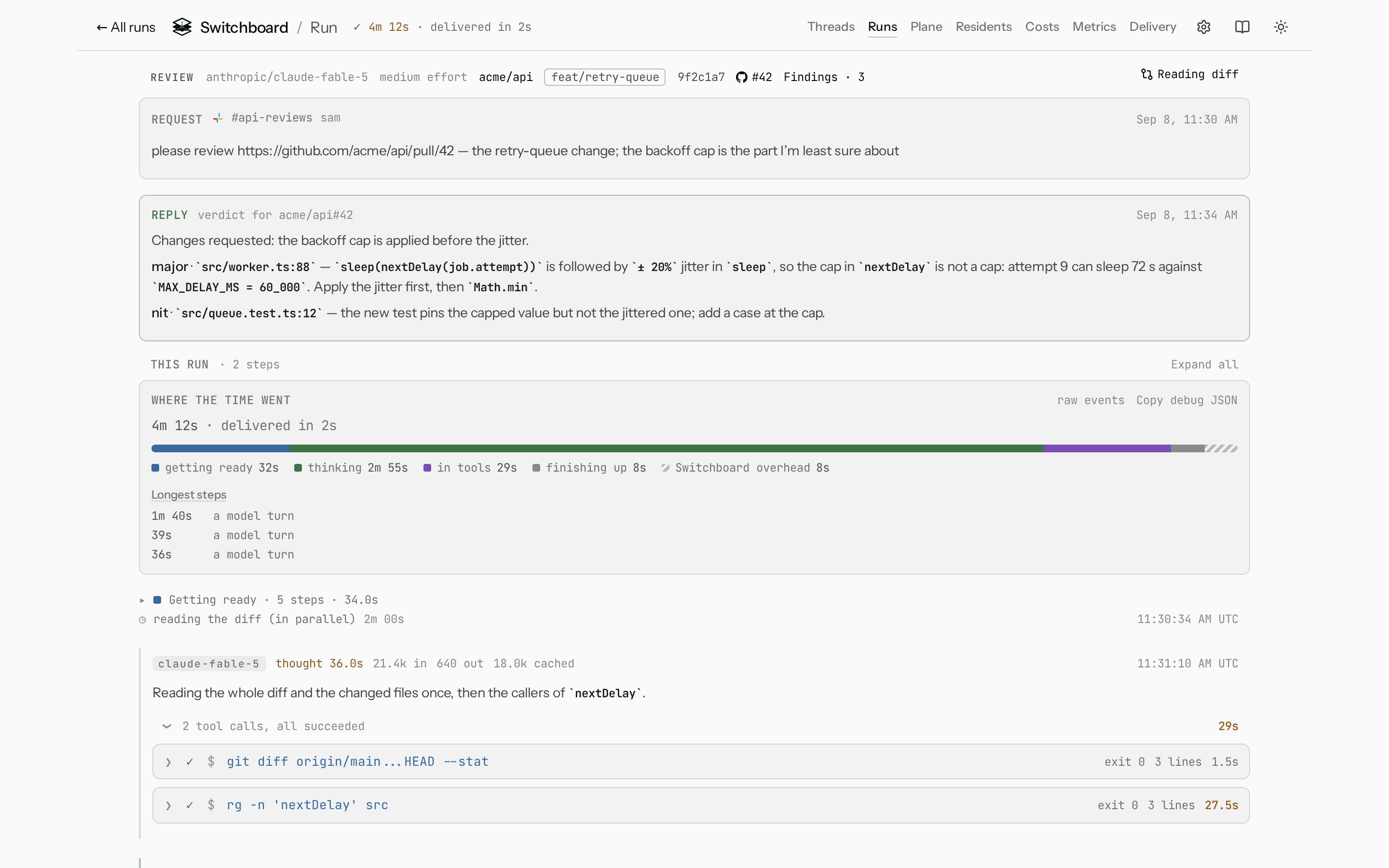Click the Switchboard logo icon

tap(182, 27)
